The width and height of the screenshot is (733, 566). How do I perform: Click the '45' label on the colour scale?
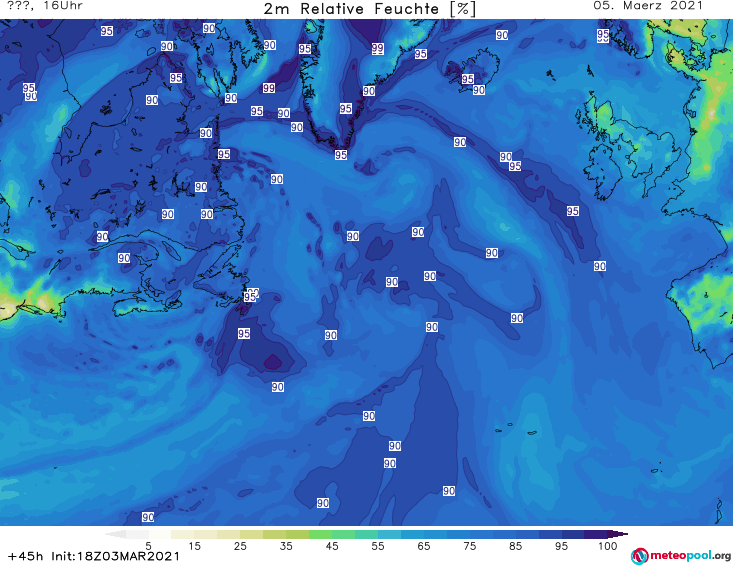[331, 546]
